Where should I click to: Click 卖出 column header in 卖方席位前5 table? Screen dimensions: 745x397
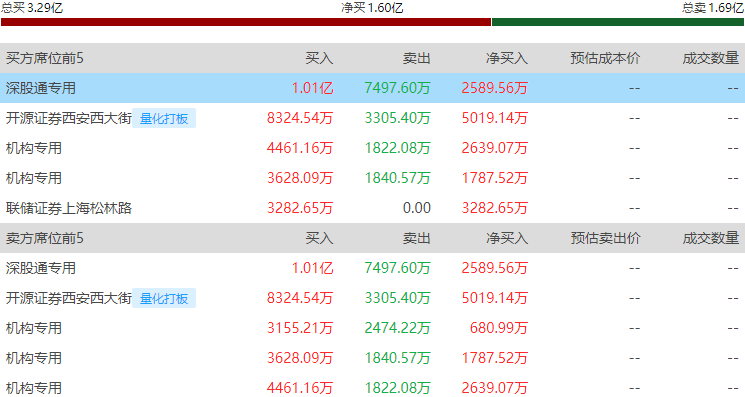coord(416,238)
